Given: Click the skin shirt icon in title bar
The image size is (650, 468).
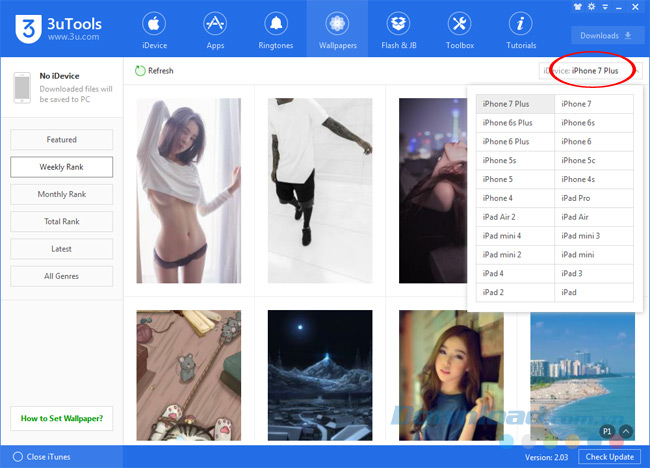Looking at the screenshot, I should point(577,7).
